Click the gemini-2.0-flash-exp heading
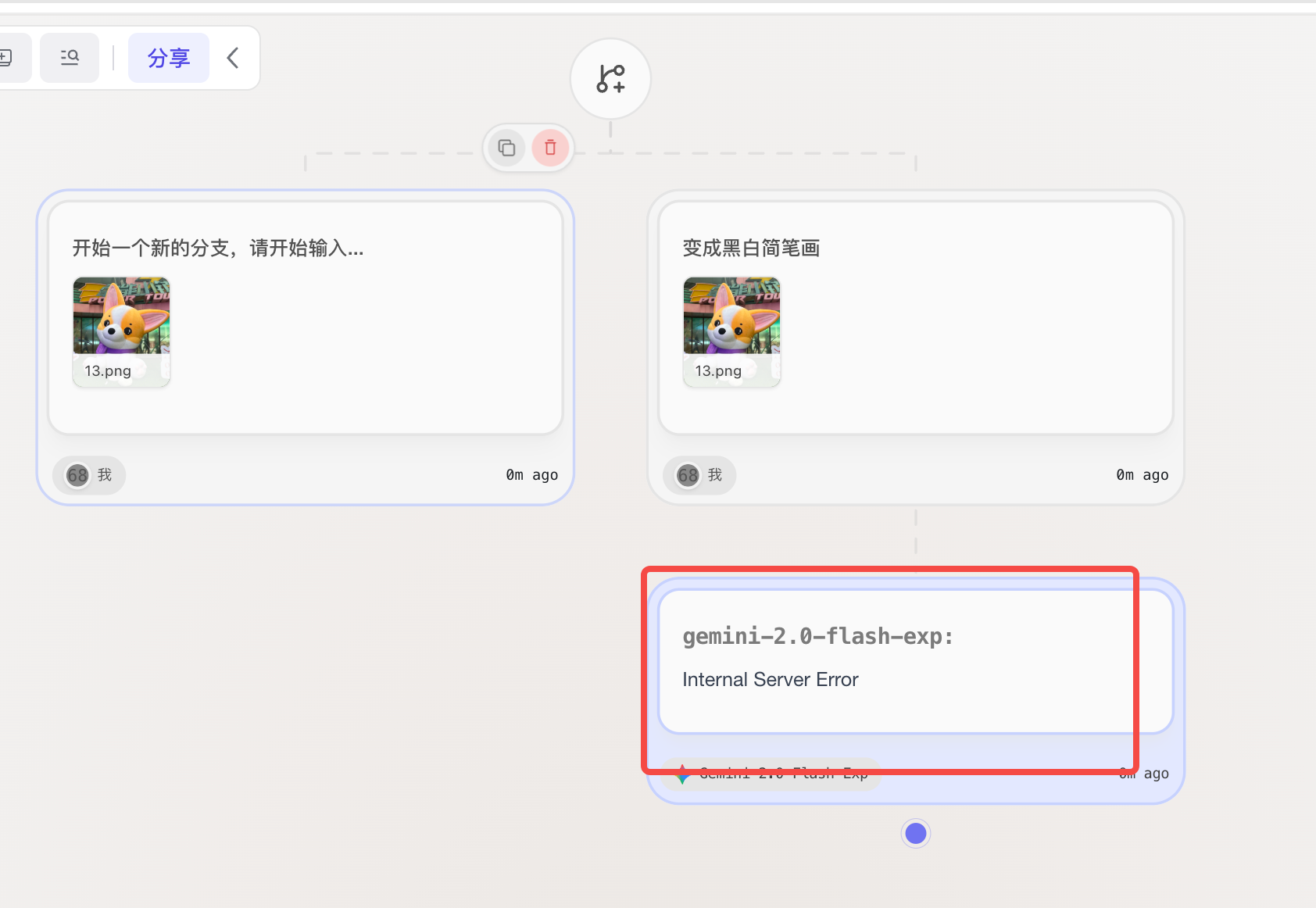This screenshot has height=908, width=1316. coord(818,637)
